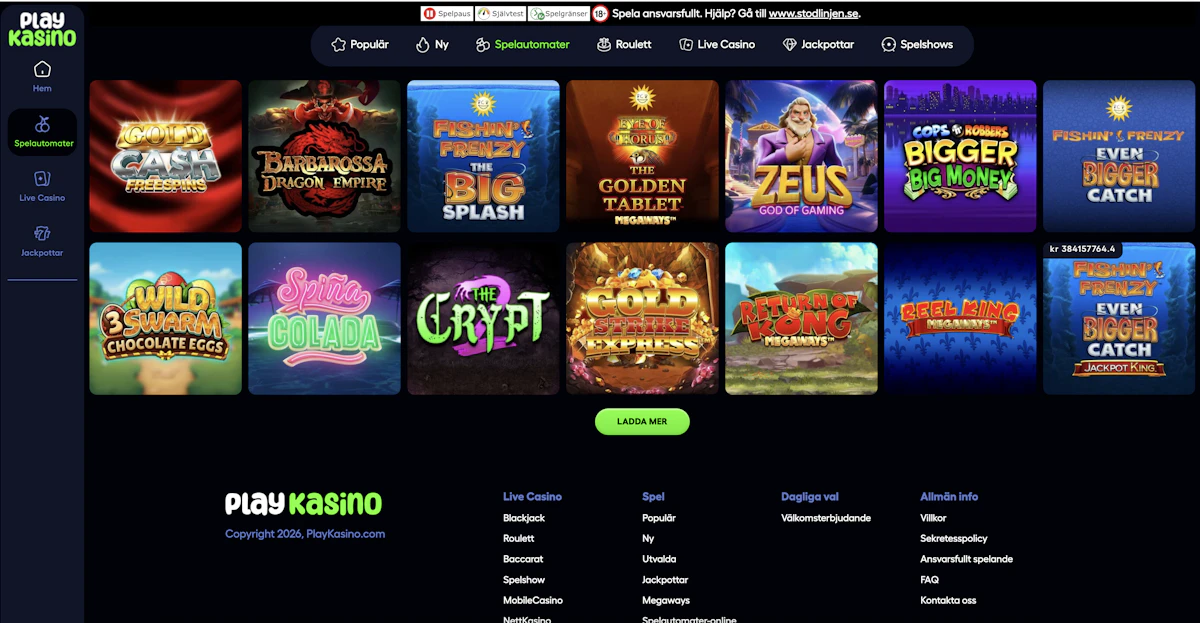Image resolution: width=1200 pixels, height=623 pixels.
Task: Open the Självtest badge icon
Action: [501, 14]
